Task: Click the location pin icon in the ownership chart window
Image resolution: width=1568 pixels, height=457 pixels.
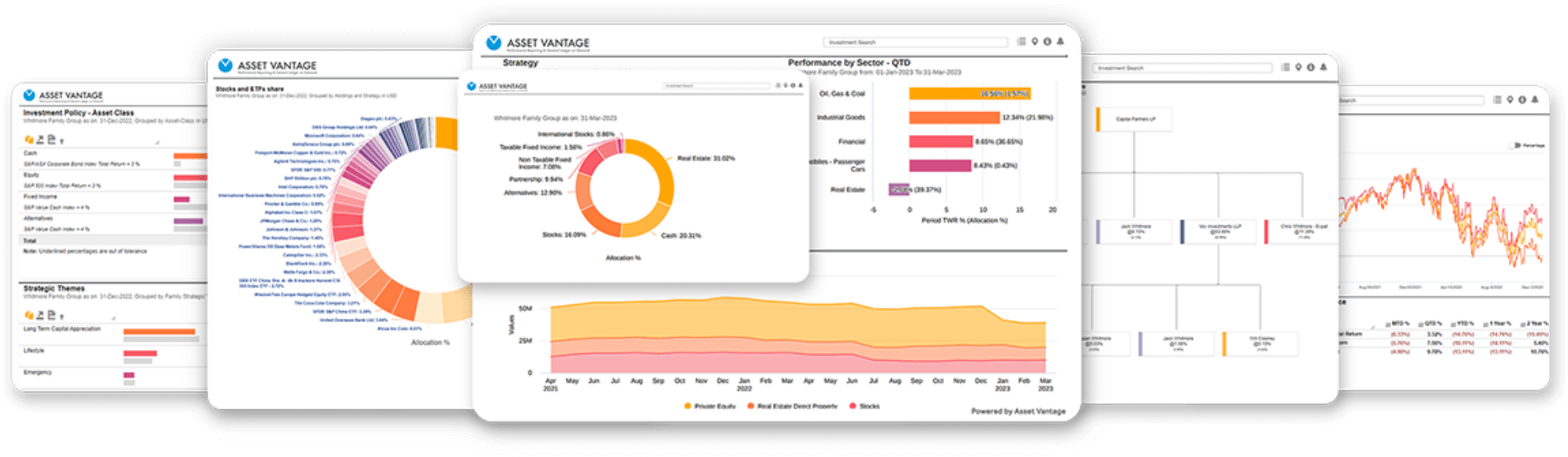Action: click(x=1299, y=68)
